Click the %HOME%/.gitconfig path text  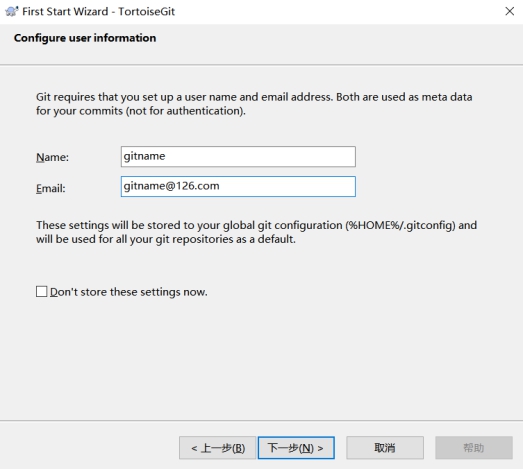[x=400, y=225]
